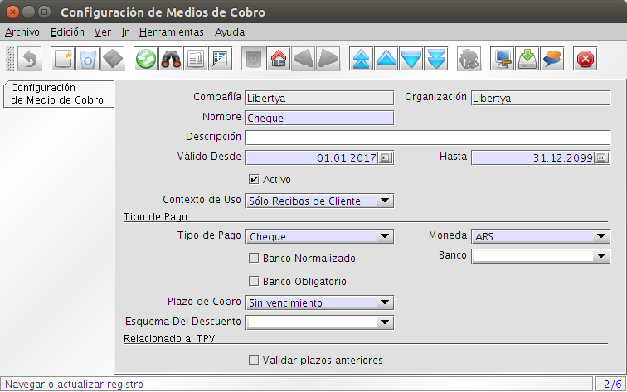Click the Organización field showing Libertya
Image resolution: width=627 pixels, height=392 pixels.
[541, 98]
